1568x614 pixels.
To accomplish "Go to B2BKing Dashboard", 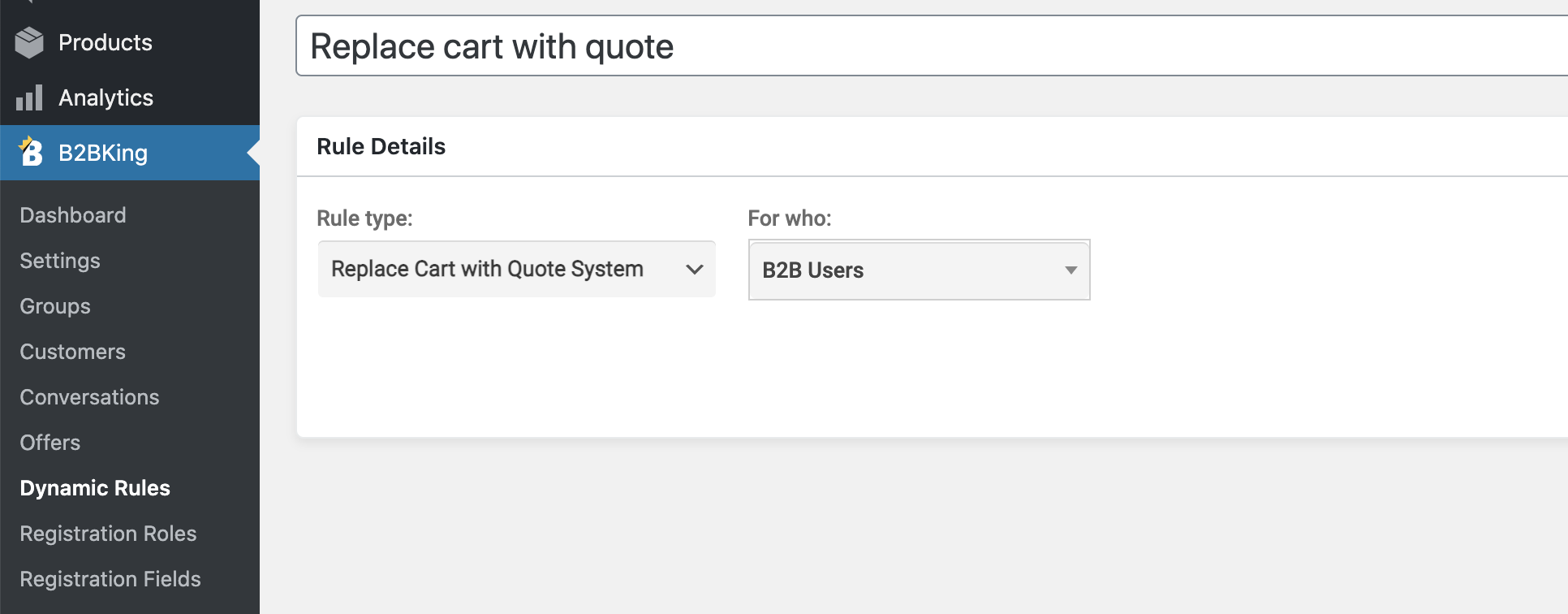I will 73,215.
